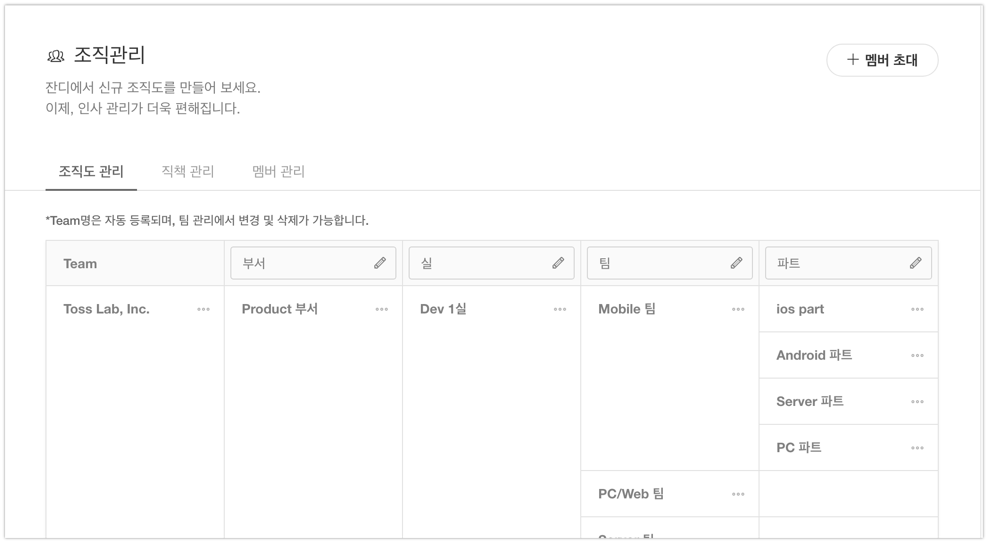Open more options for Dev 1실
Image resolution: width=988 pixels, height=543 pixels.
point(560,310)
